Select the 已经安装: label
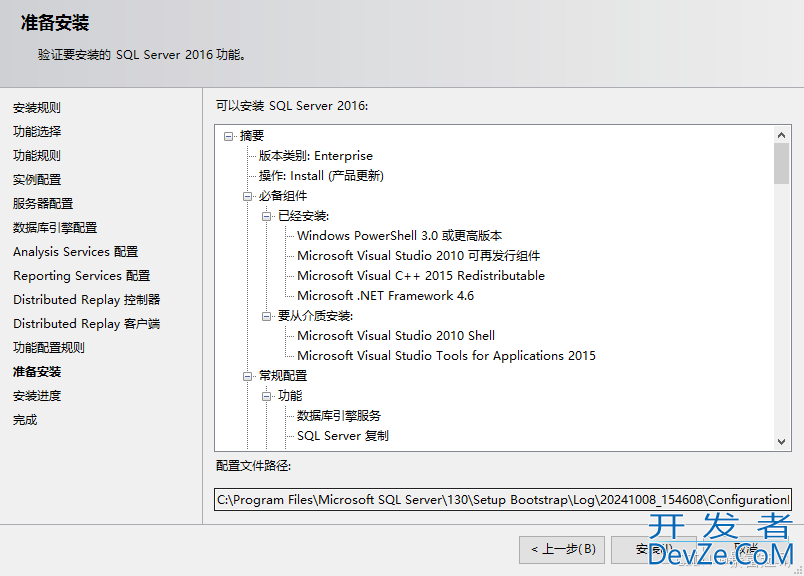The height and width of the screenshot is (576, 804). coord(304,216)
